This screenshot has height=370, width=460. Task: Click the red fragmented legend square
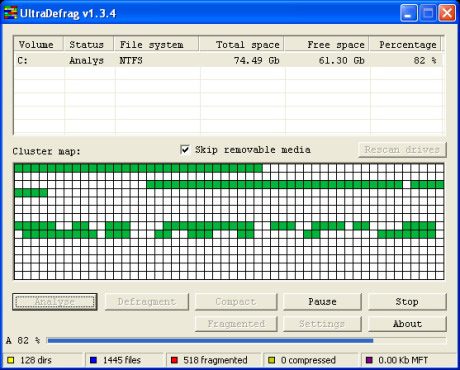point(174,360)
